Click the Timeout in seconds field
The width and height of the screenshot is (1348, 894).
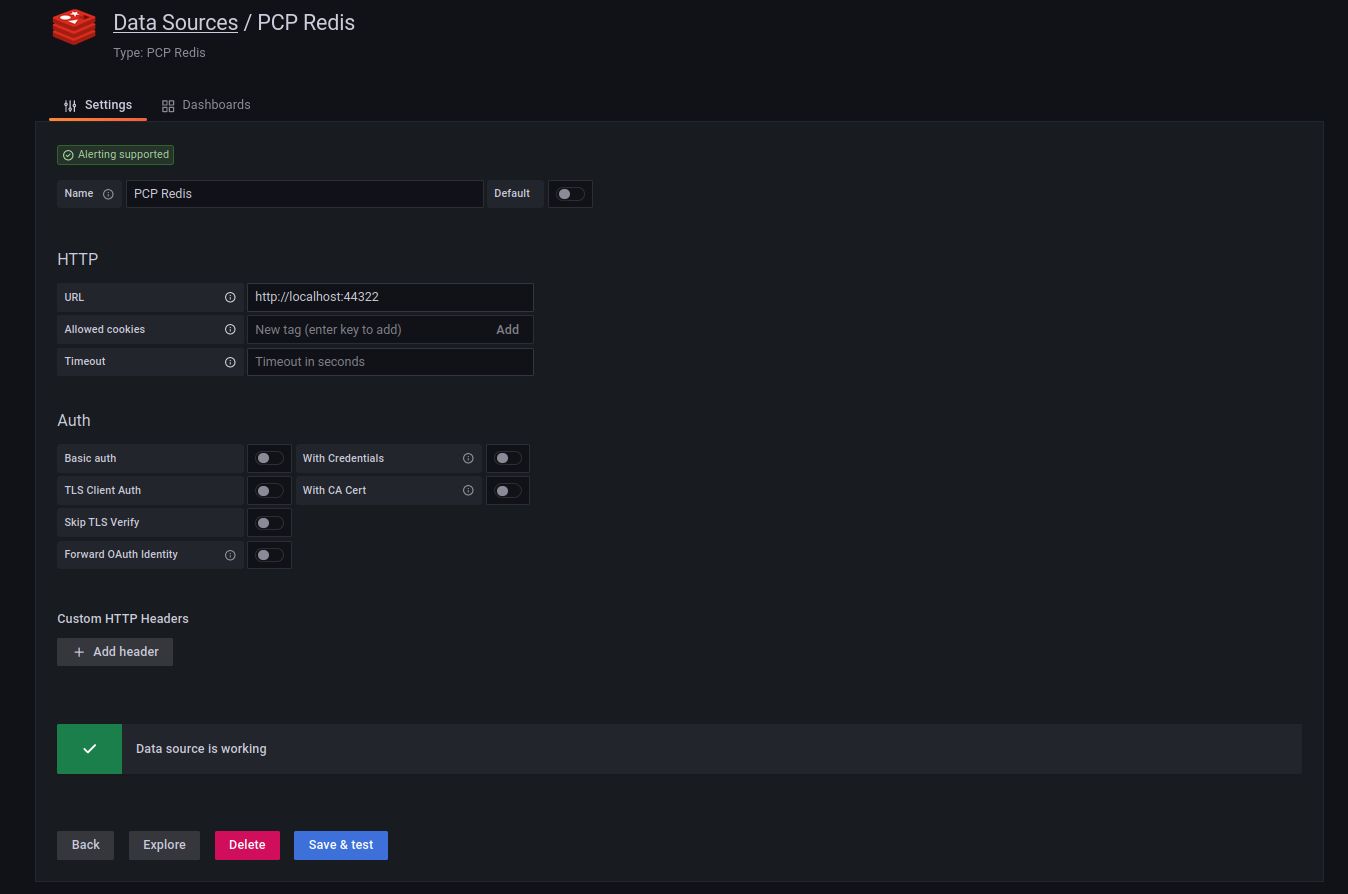[x=390, y=362]
